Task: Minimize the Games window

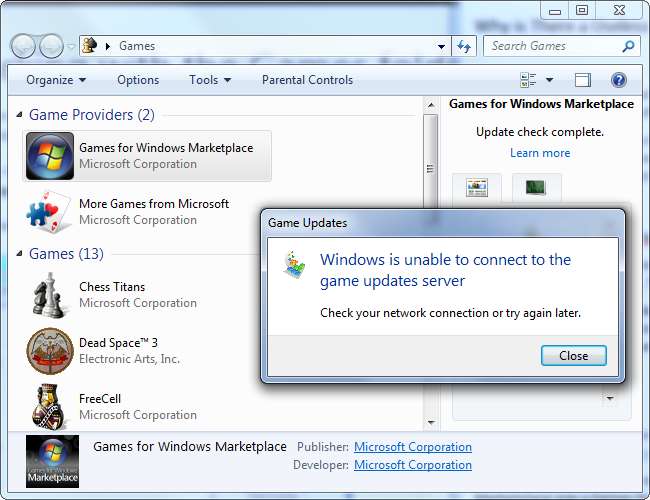Action: pos(555,11)
